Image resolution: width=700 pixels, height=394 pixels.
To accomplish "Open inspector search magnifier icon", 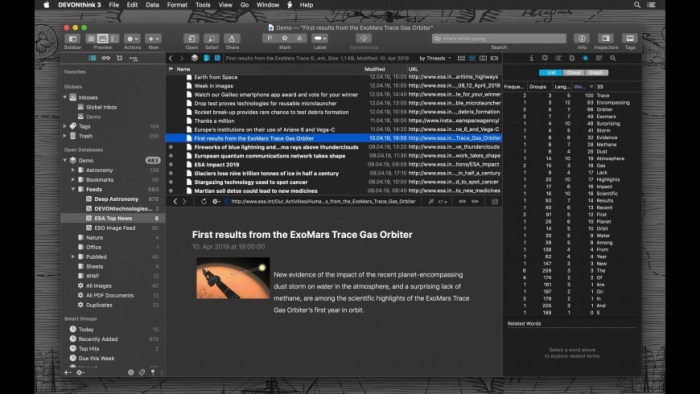I will tap(613, 58).
